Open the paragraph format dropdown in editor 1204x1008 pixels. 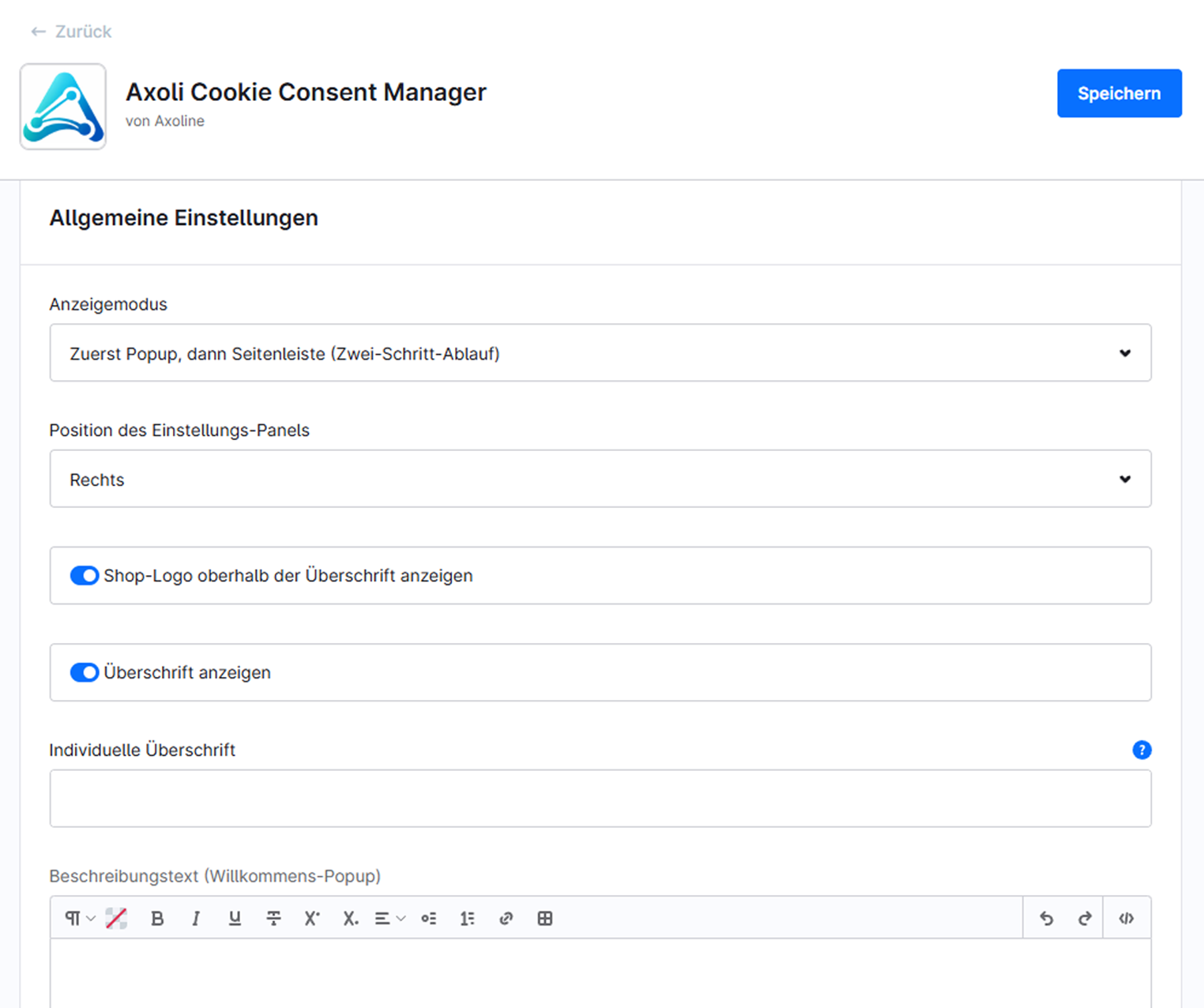point(80,919)
